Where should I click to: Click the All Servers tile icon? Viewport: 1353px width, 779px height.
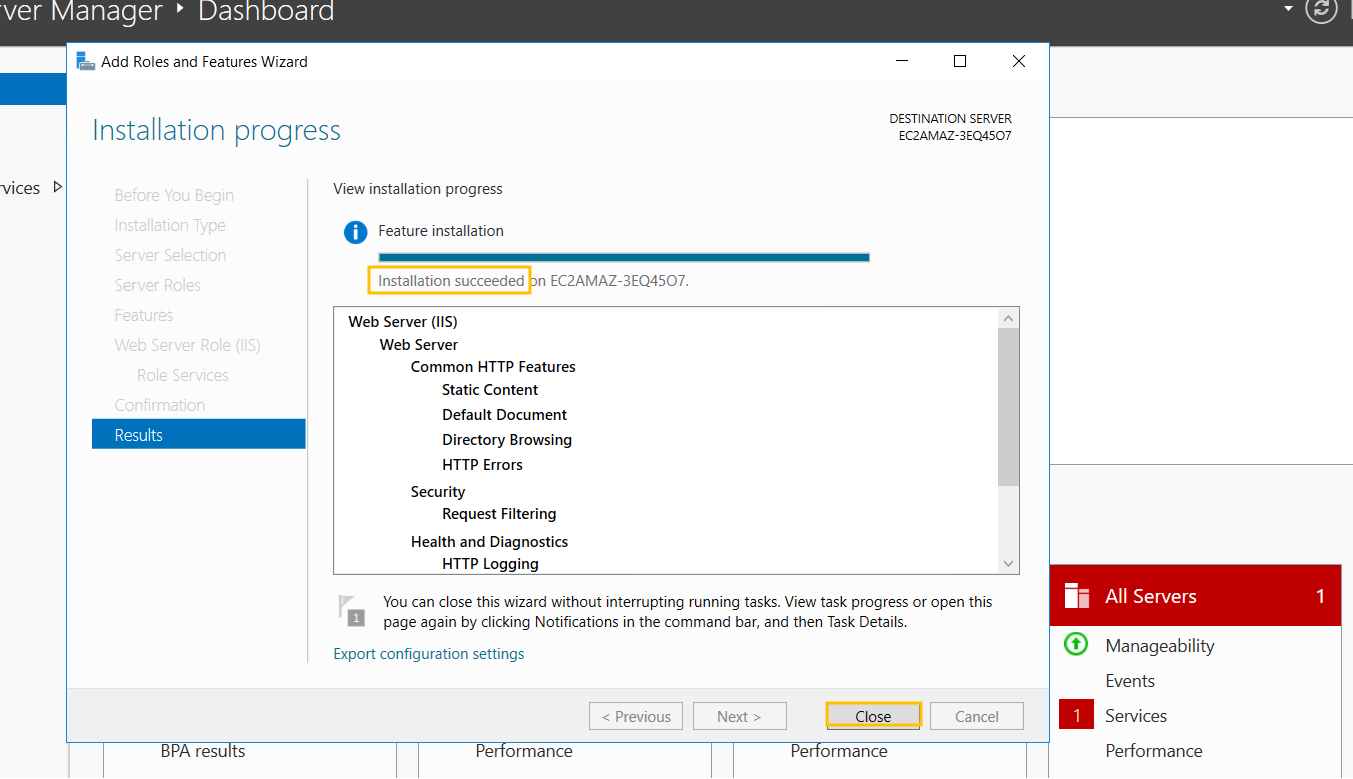point(1077,596)
